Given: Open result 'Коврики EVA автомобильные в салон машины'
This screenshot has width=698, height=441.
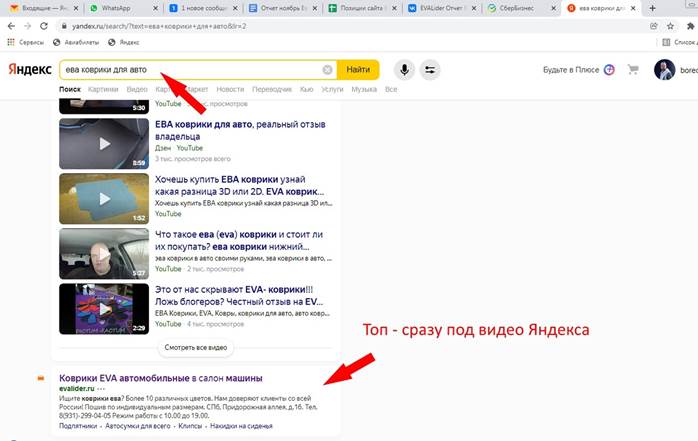Looking at the screenshot, I should [161, 378].
